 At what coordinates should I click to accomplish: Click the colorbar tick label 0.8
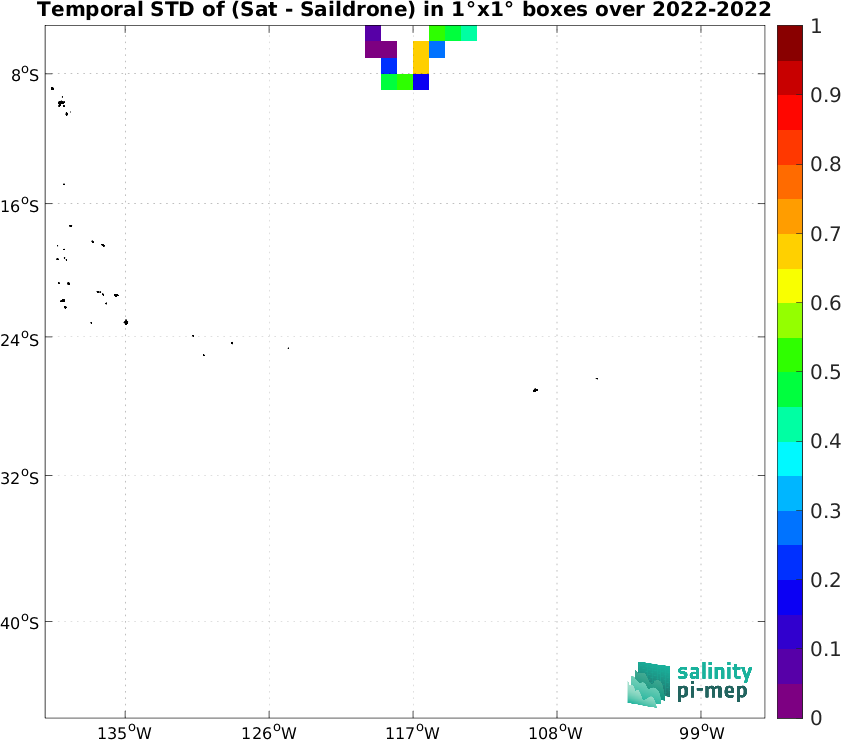point(825,164)
